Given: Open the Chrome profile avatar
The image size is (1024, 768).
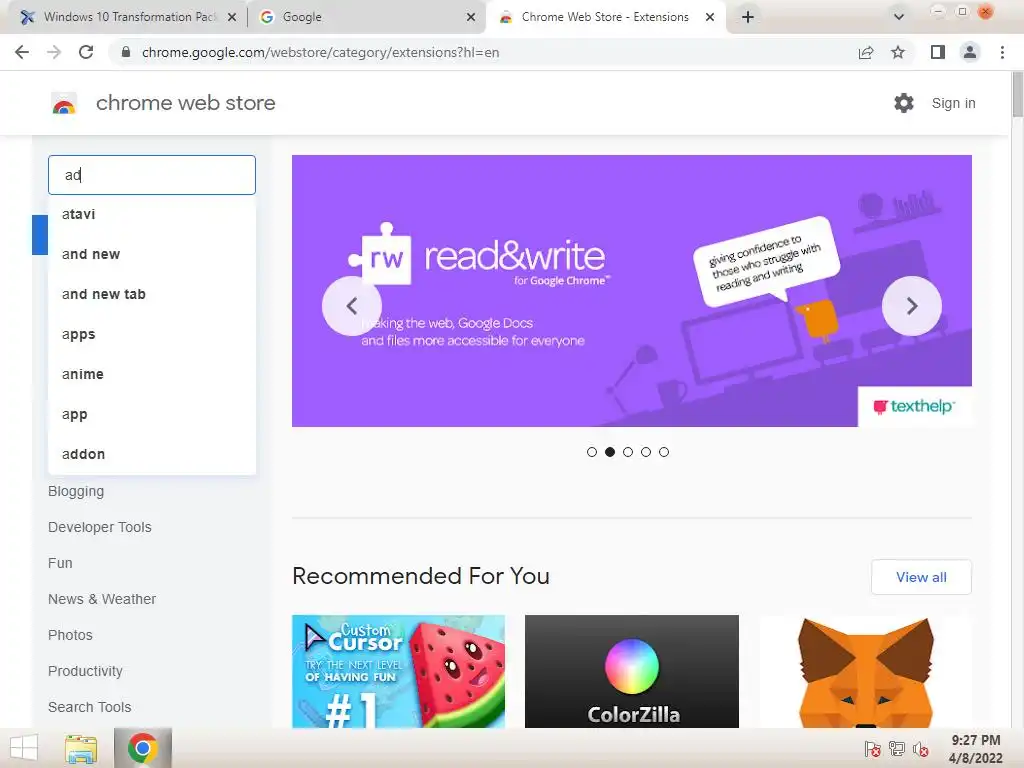Looking at the screenshot, I should 970,52.
